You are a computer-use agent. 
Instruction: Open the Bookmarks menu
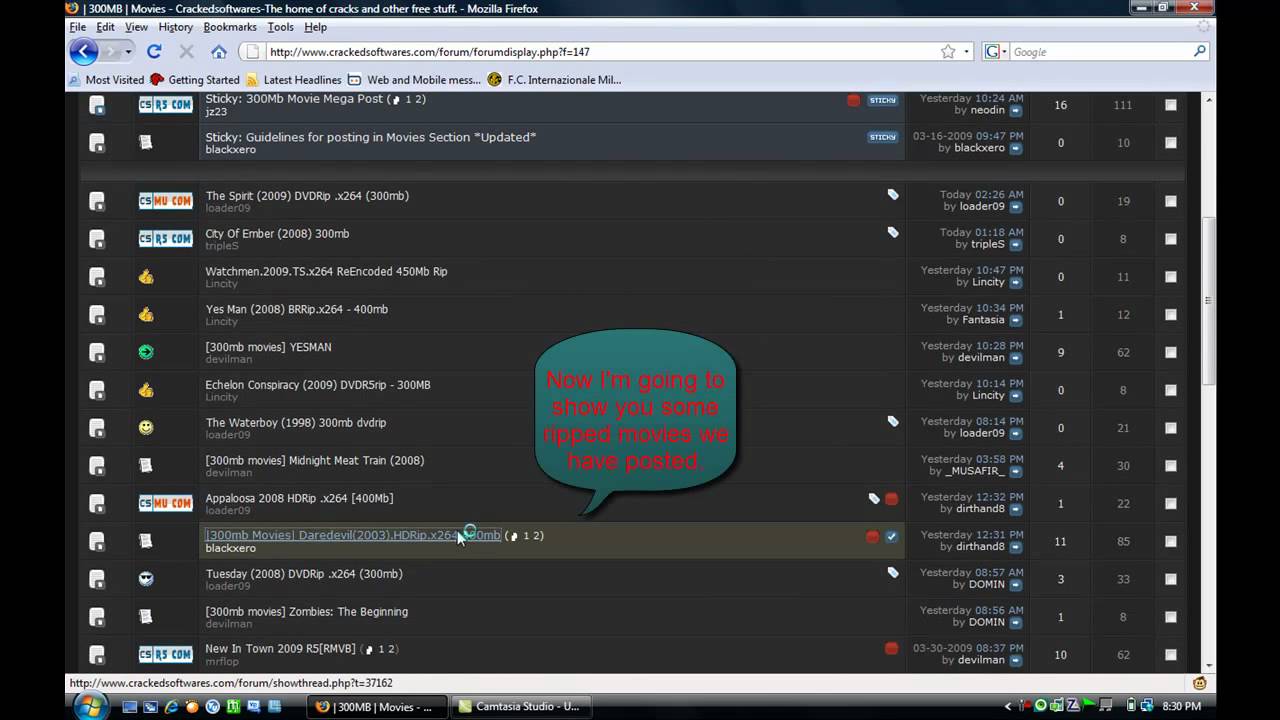point(229,27)
